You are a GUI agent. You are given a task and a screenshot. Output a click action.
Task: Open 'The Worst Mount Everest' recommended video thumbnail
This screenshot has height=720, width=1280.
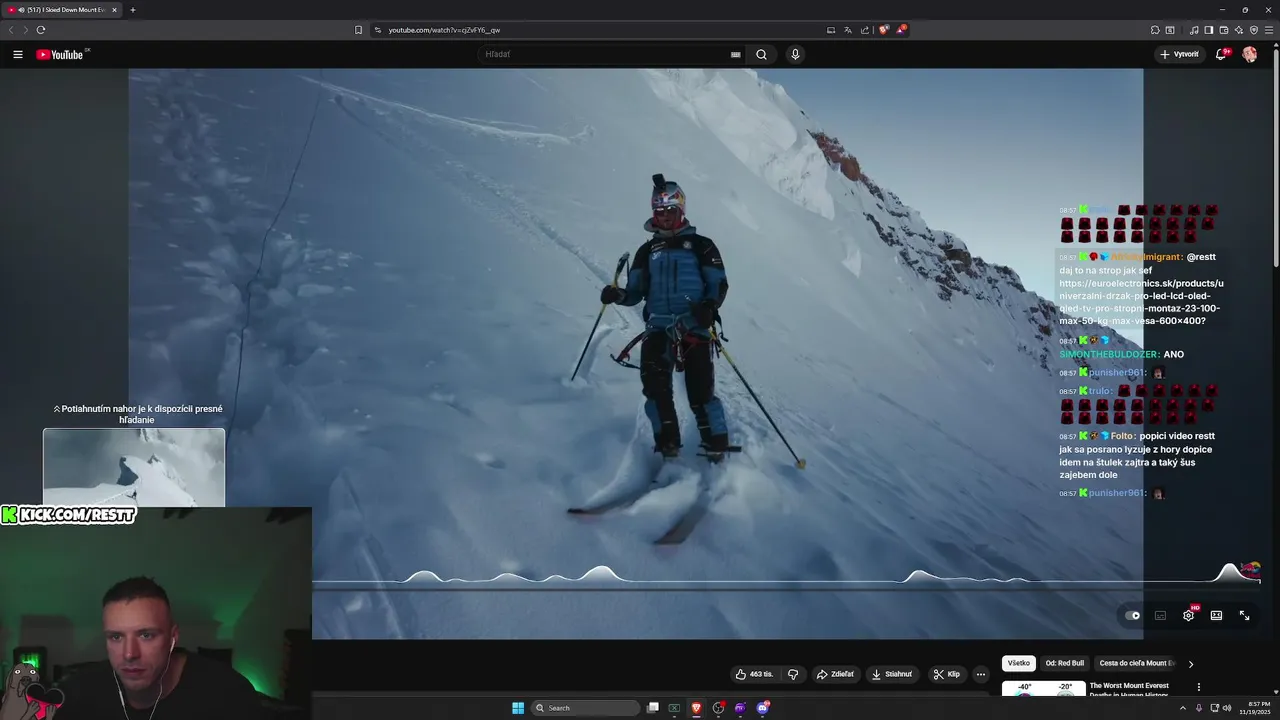pos(1043,688)
